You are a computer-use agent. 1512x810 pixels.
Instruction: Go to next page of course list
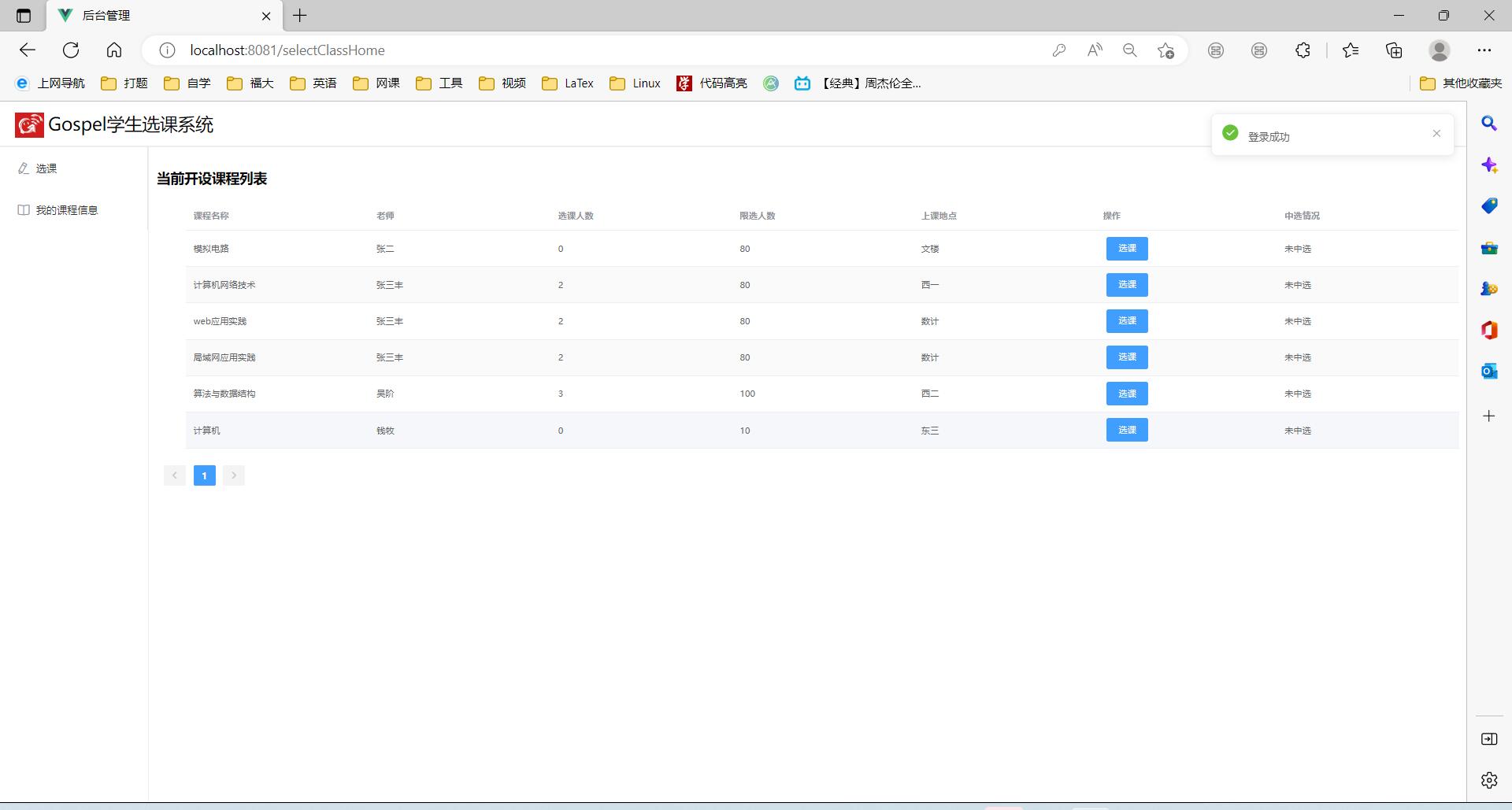point(234,475)
